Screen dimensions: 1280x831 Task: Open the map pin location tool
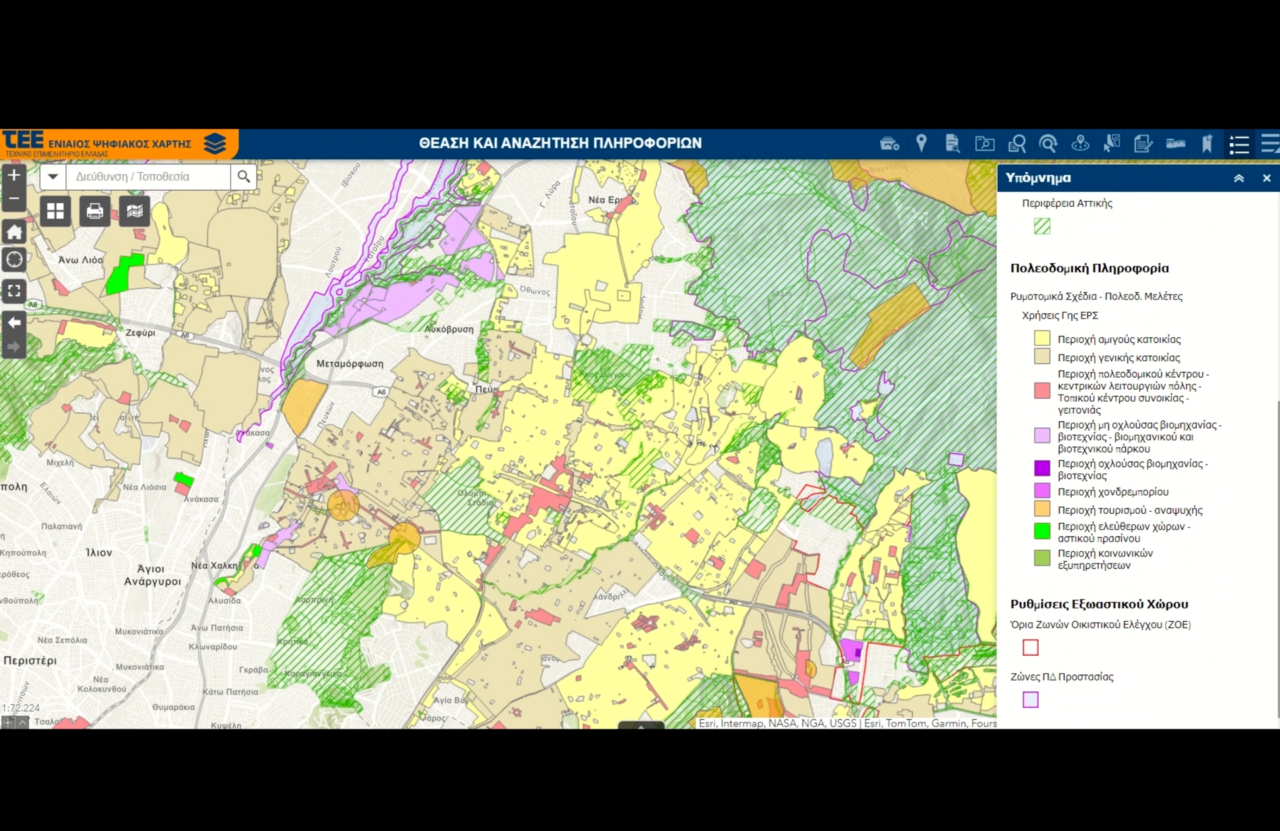point(921,144)
